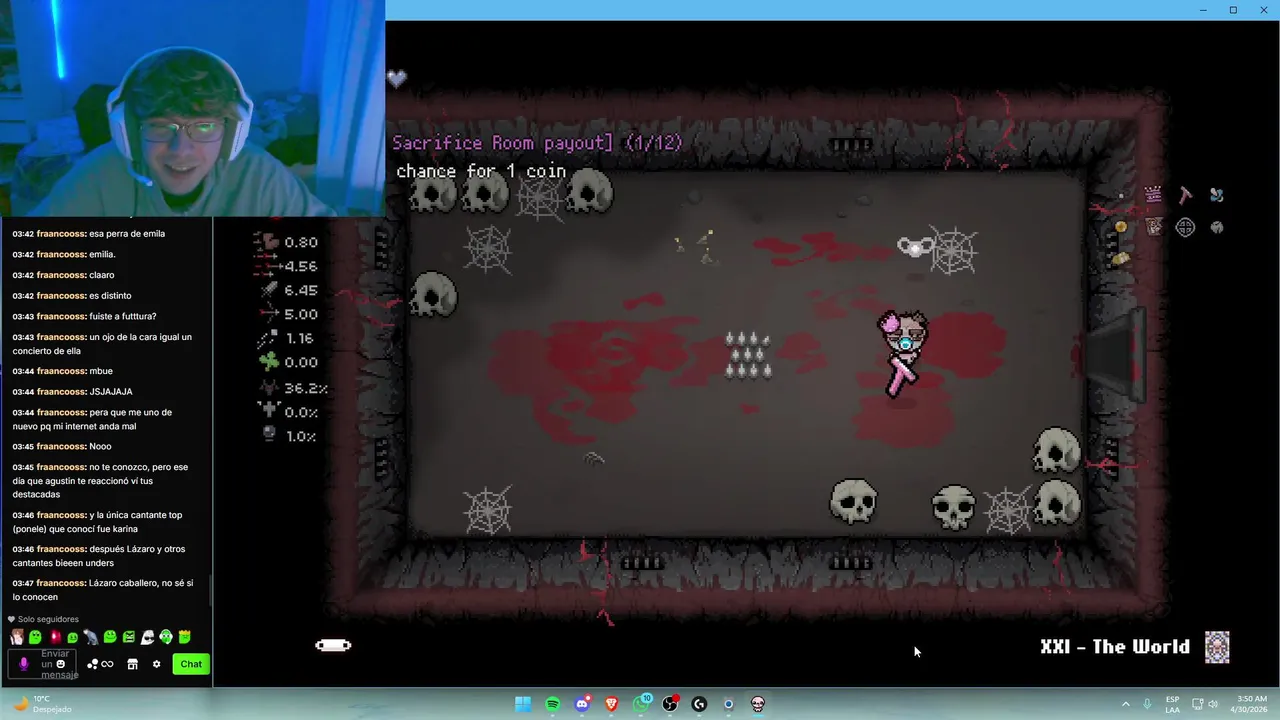Click the three-bubbles points icon in chat
Viewport: 1280px width, 720px height.
click(93, 664)
